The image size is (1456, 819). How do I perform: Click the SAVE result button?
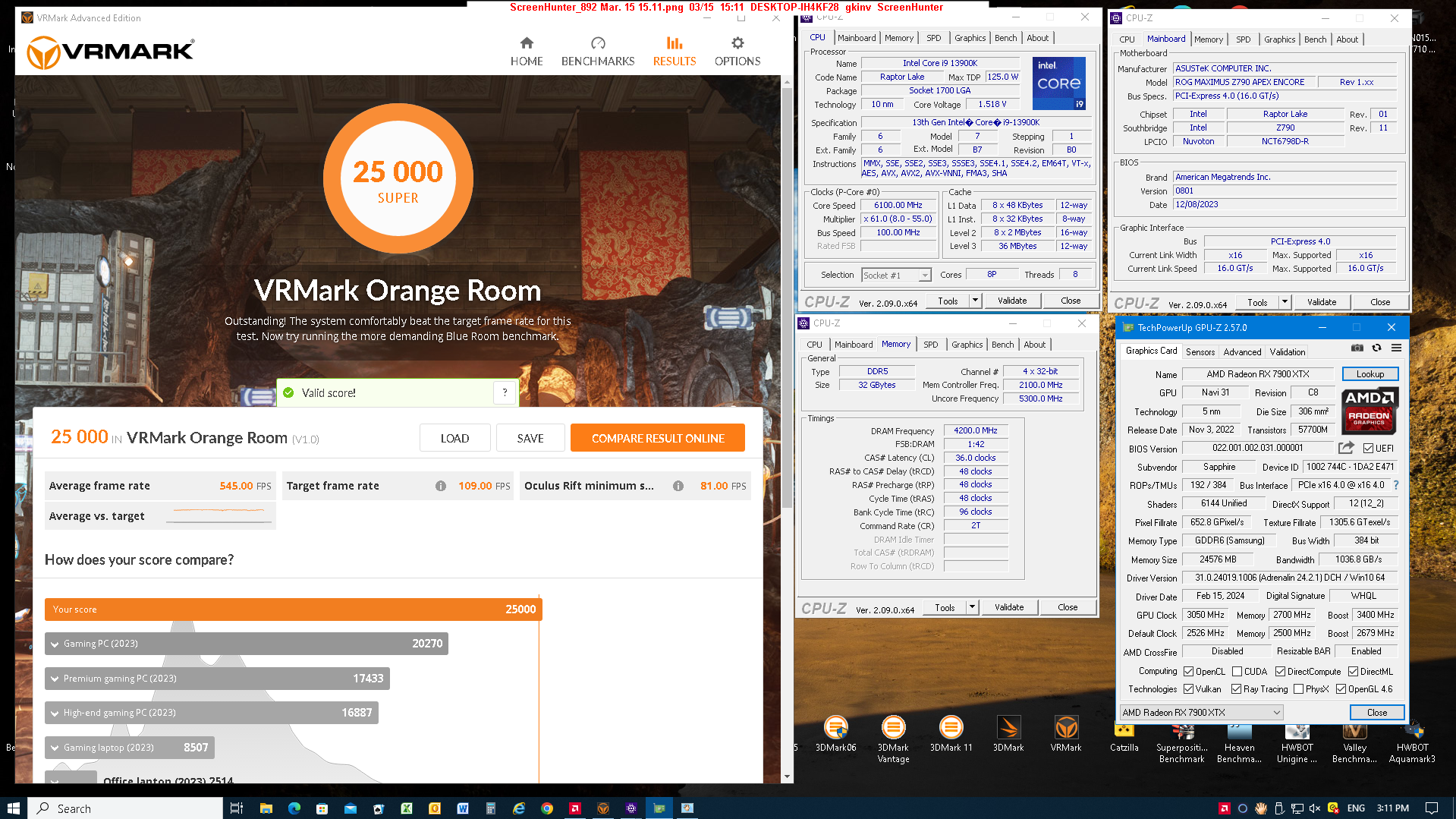[x=530, y=438]
